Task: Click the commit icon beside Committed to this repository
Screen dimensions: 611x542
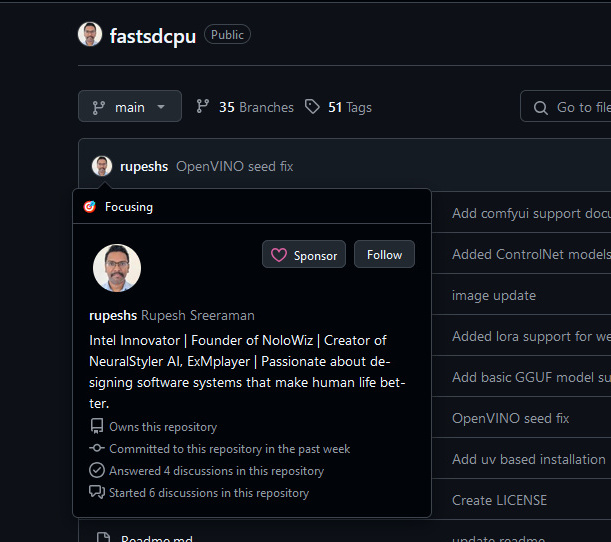Action: [x=97, y=448]
